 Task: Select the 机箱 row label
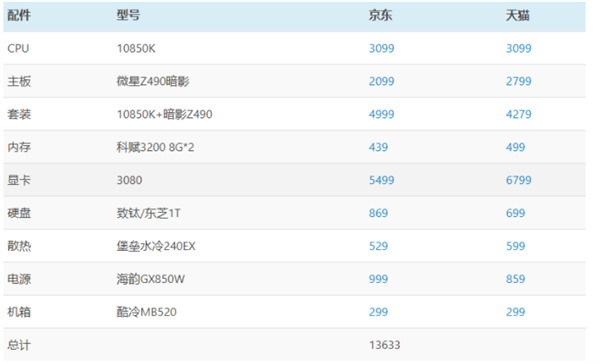(19, 312)
